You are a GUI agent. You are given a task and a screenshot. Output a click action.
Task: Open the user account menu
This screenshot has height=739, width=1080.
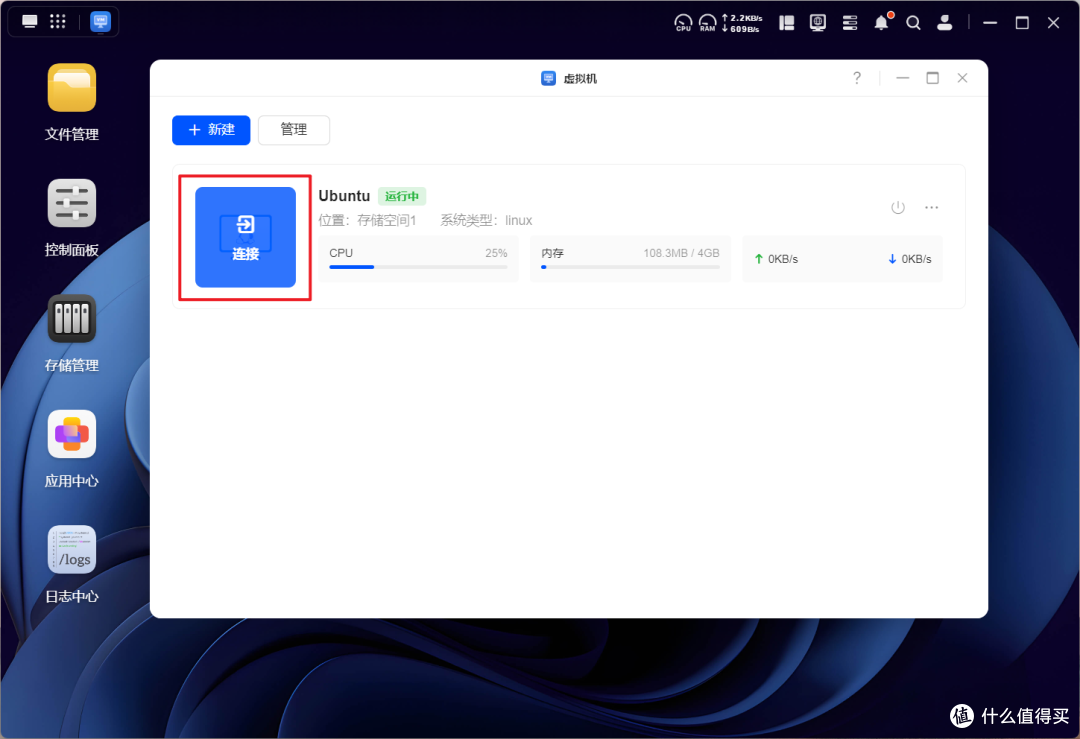coord(945,23)
